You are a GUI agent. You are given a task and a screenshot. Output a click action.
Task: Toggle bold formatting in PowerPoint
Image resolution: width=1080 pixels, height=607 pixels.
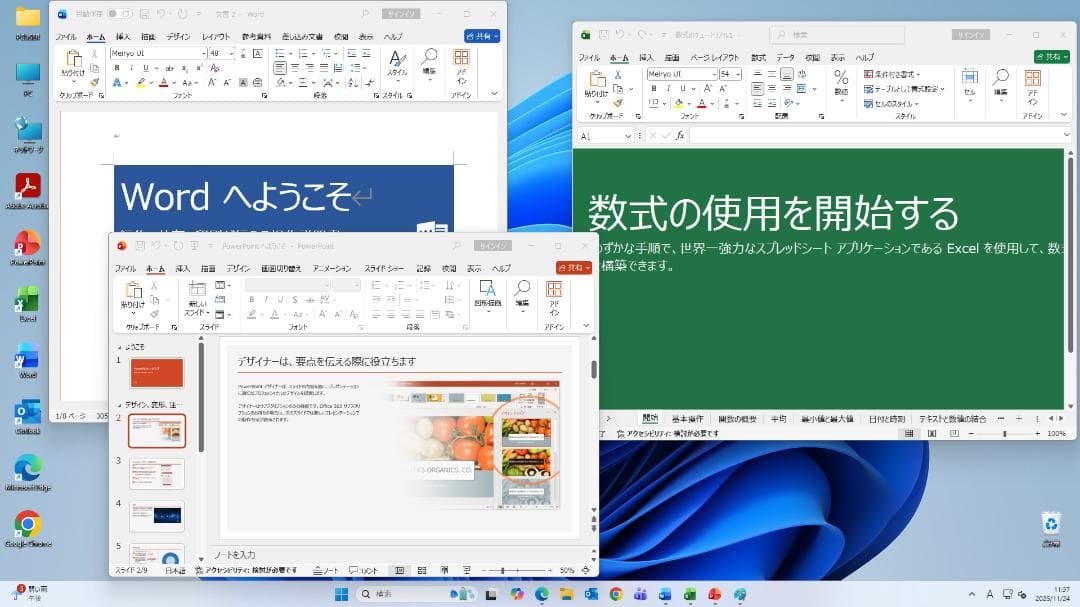251,300
